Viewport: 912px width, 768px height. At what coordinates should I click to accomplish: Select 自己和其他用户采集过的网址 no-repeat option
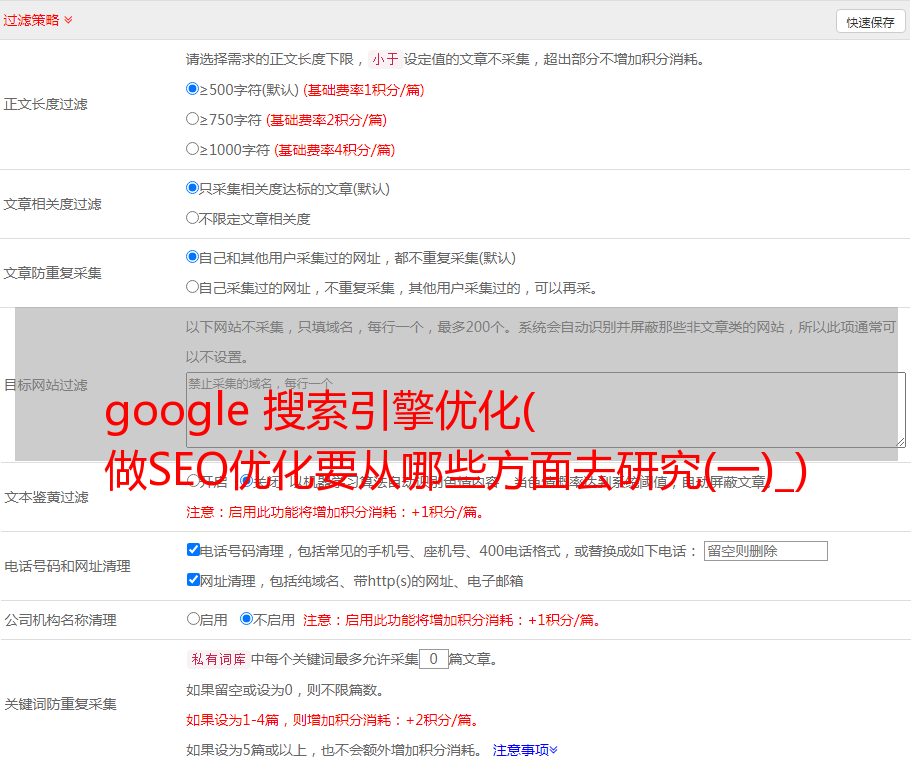click(192, 257)
